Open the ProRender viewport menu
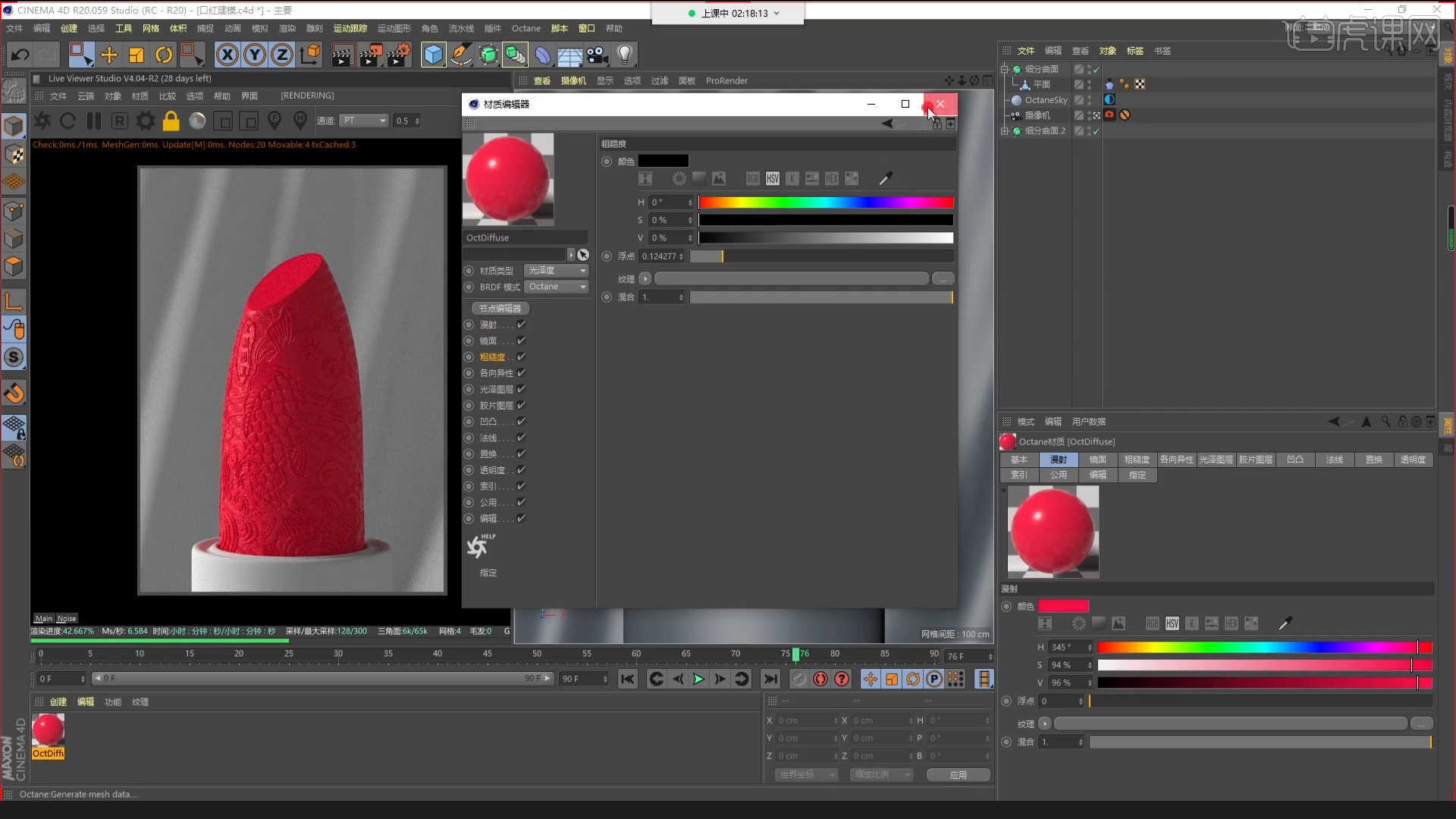This screenshot has height=819, width=1456. click(726, 81)
